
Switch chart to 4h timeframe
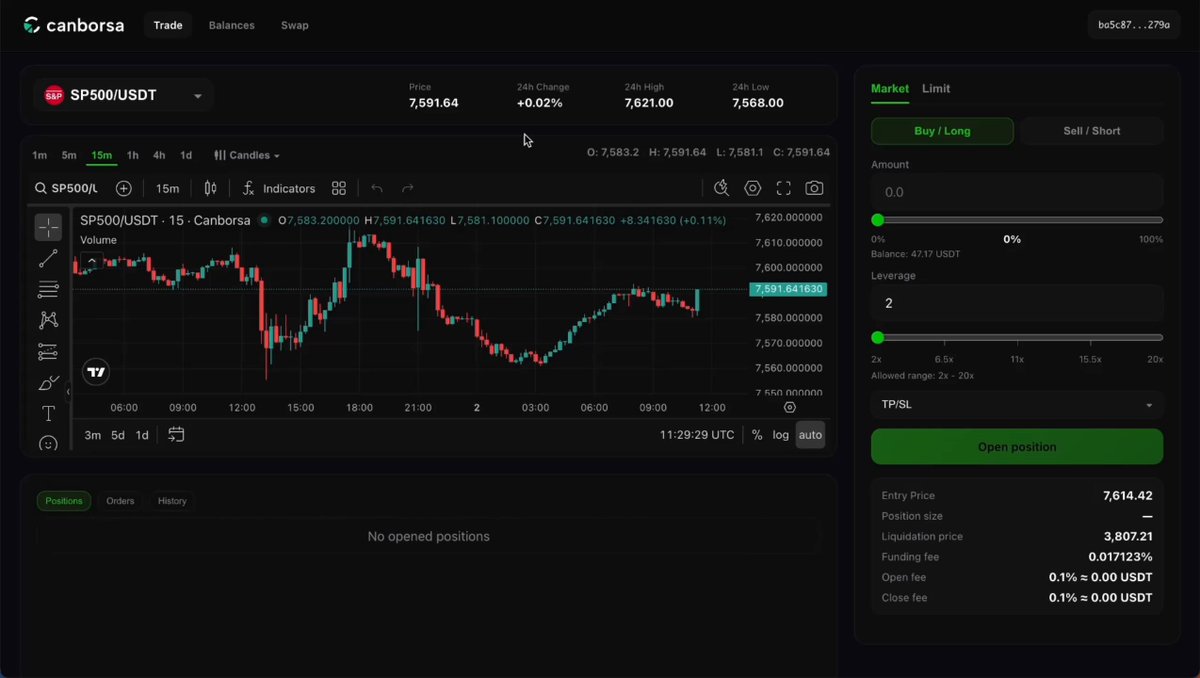(x=159, y=155)
